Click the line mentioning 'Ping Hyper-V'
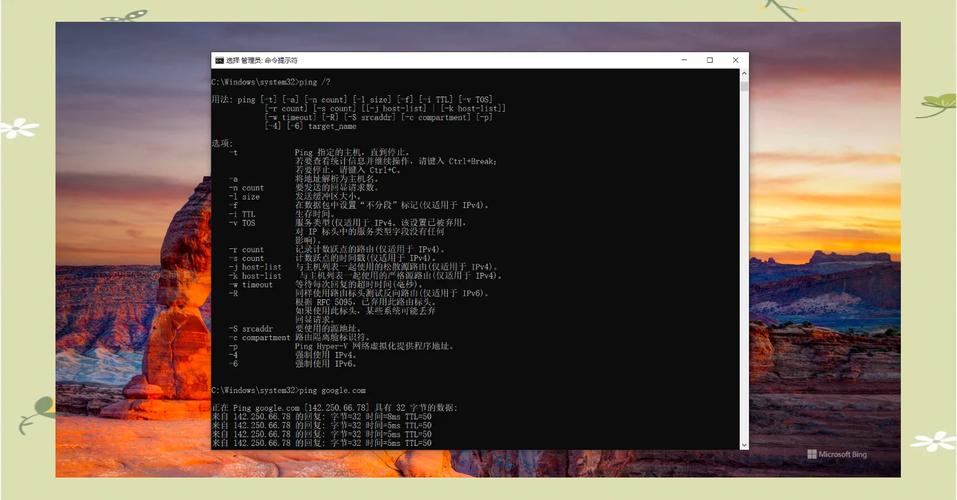The width and height of the screenshot is (957, 500). (x=375, y=346)
